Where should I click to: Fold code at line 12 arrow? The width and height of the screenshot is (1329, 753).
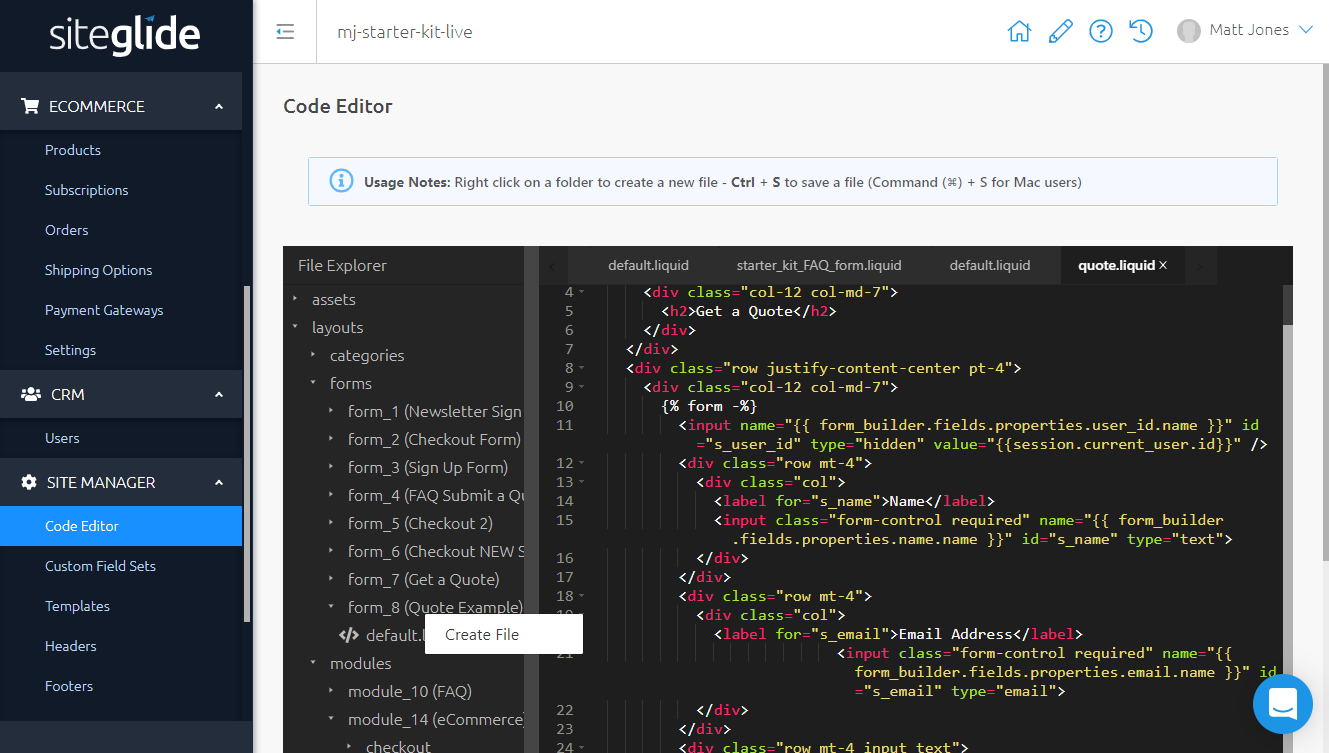click(582, 463)
